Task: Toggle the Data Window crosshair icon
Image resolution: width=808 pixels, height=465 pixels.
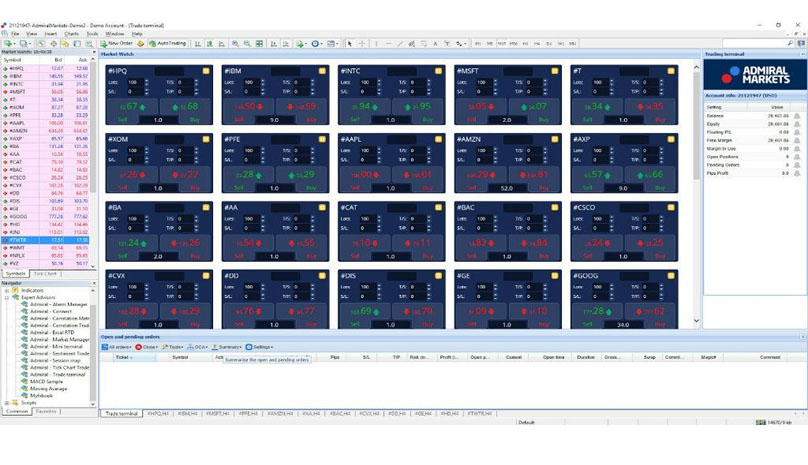Action: click(x=53, y=44)
